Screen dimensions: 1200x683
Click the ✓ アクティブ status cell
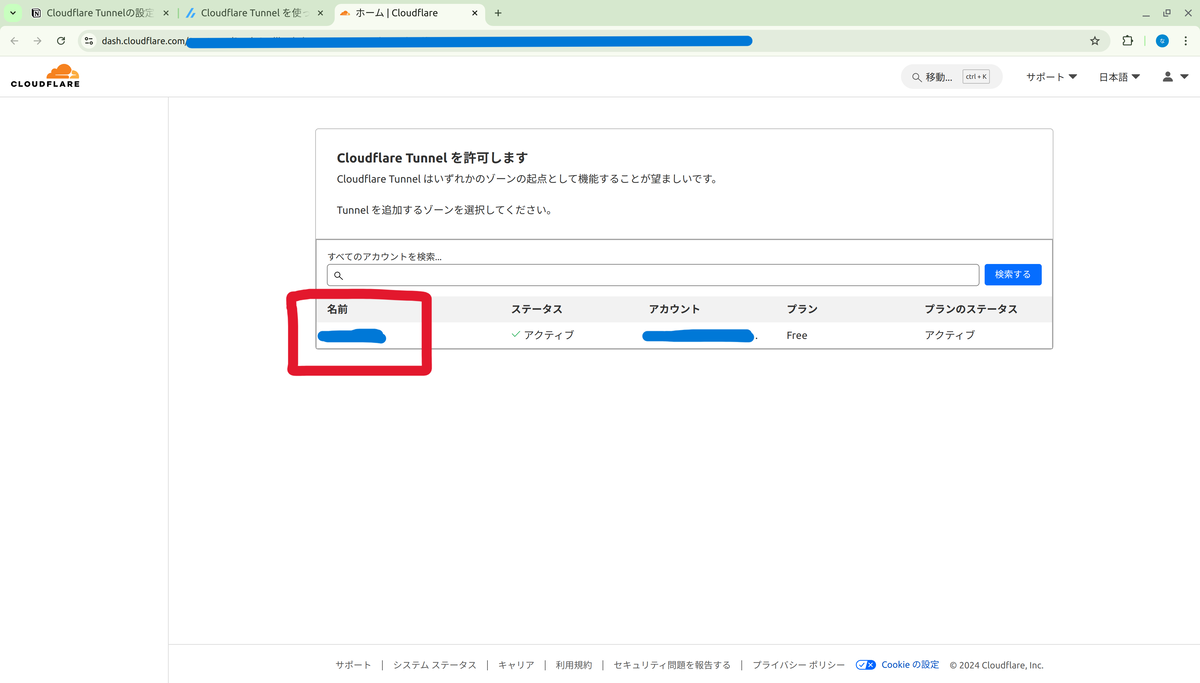point(542,335)
